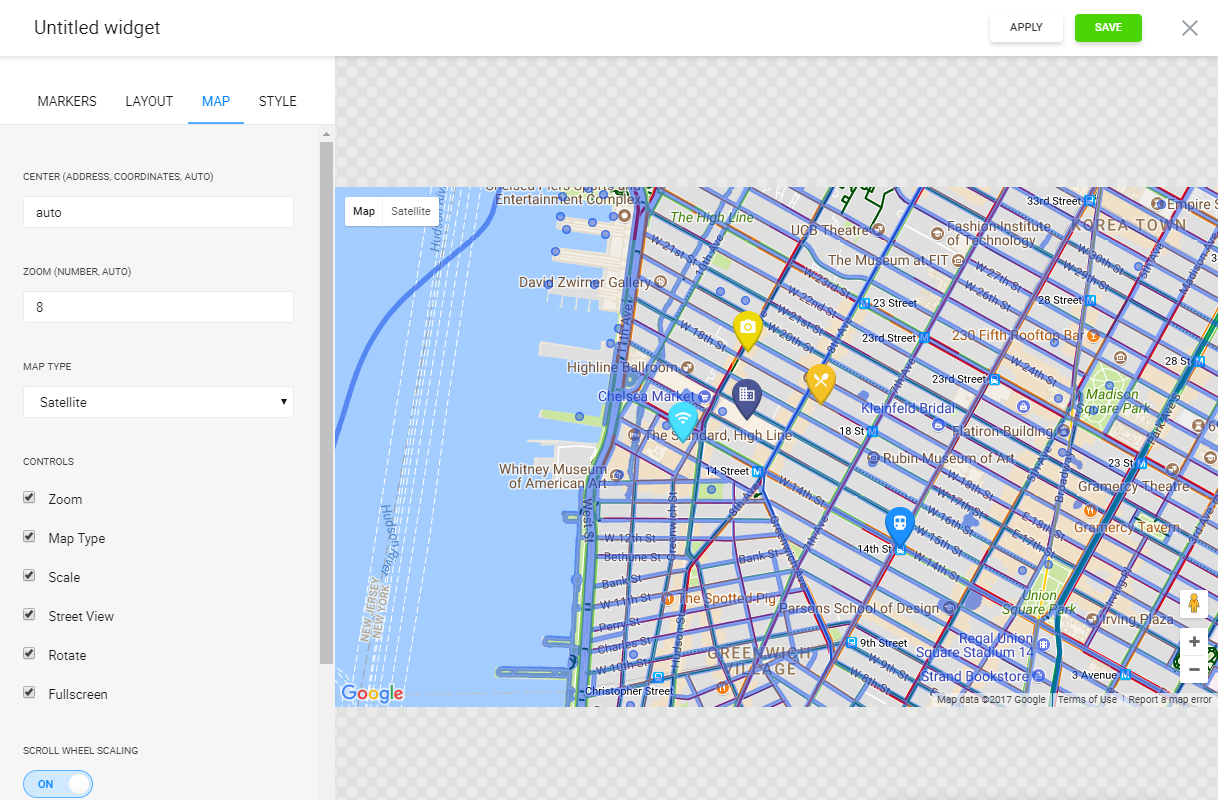Viewport: 1218px width, 800px height.
Task: Toggle the Street View control checkbox
Action: (29, 615)
